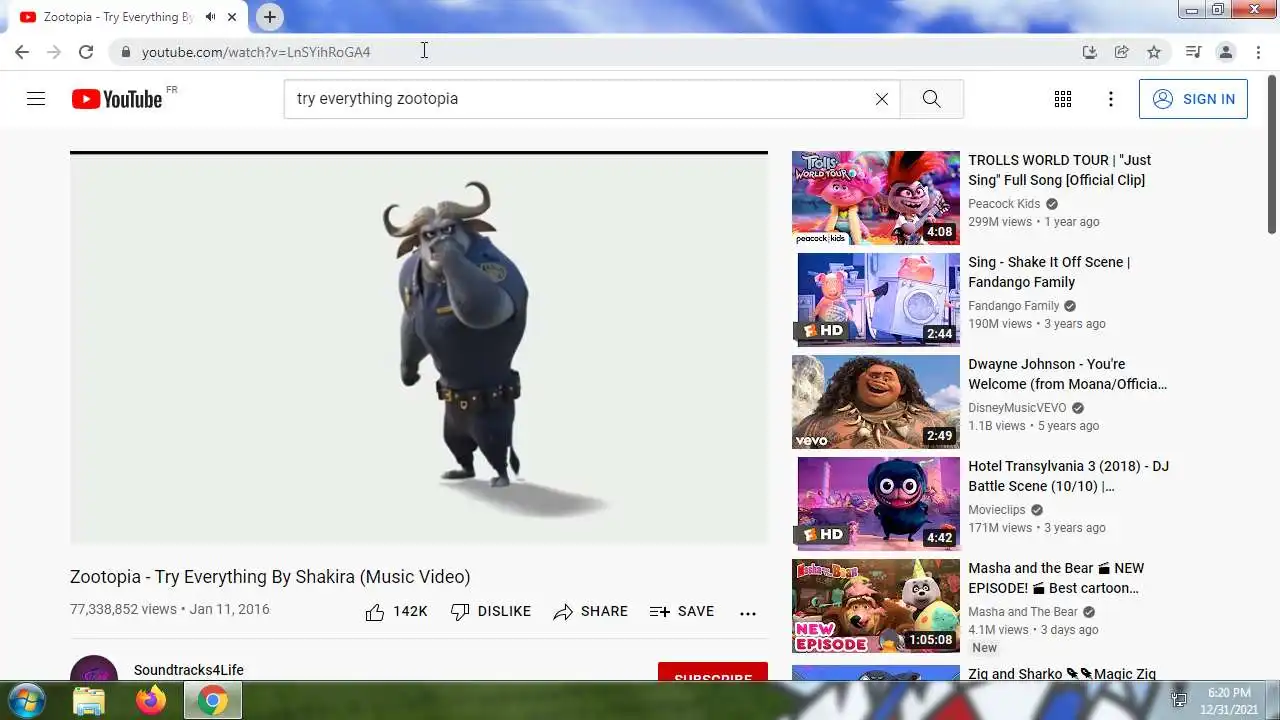Click the red SUBSCRIBE button
Screen dimensions: 1280x720
point(713,672)
